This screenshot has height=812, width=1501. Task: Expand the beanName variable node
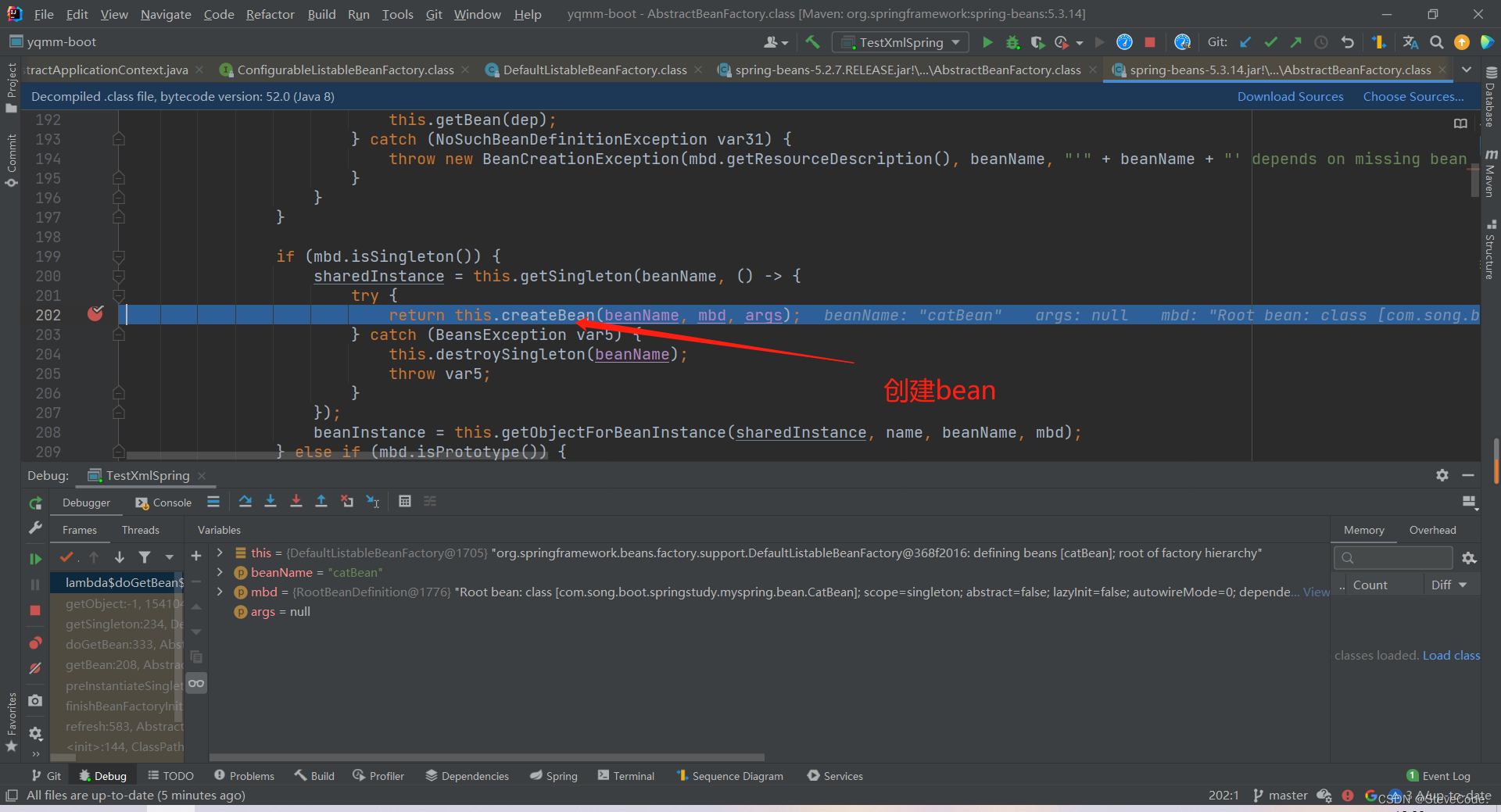(x=220, y=572)
